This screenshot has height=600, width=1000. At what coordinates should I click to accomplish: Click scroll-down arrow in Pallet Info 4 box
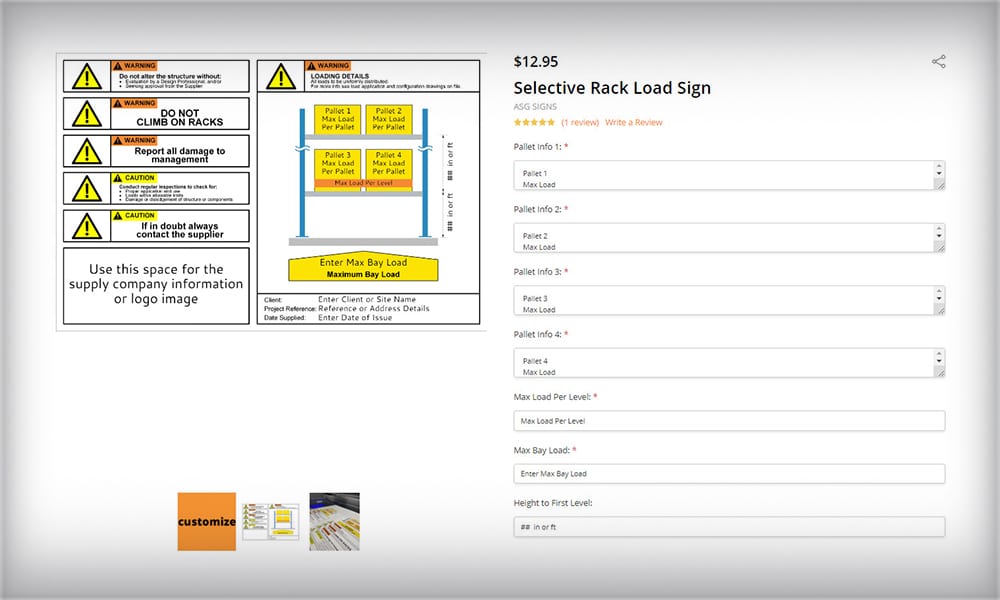coord(938,362)
